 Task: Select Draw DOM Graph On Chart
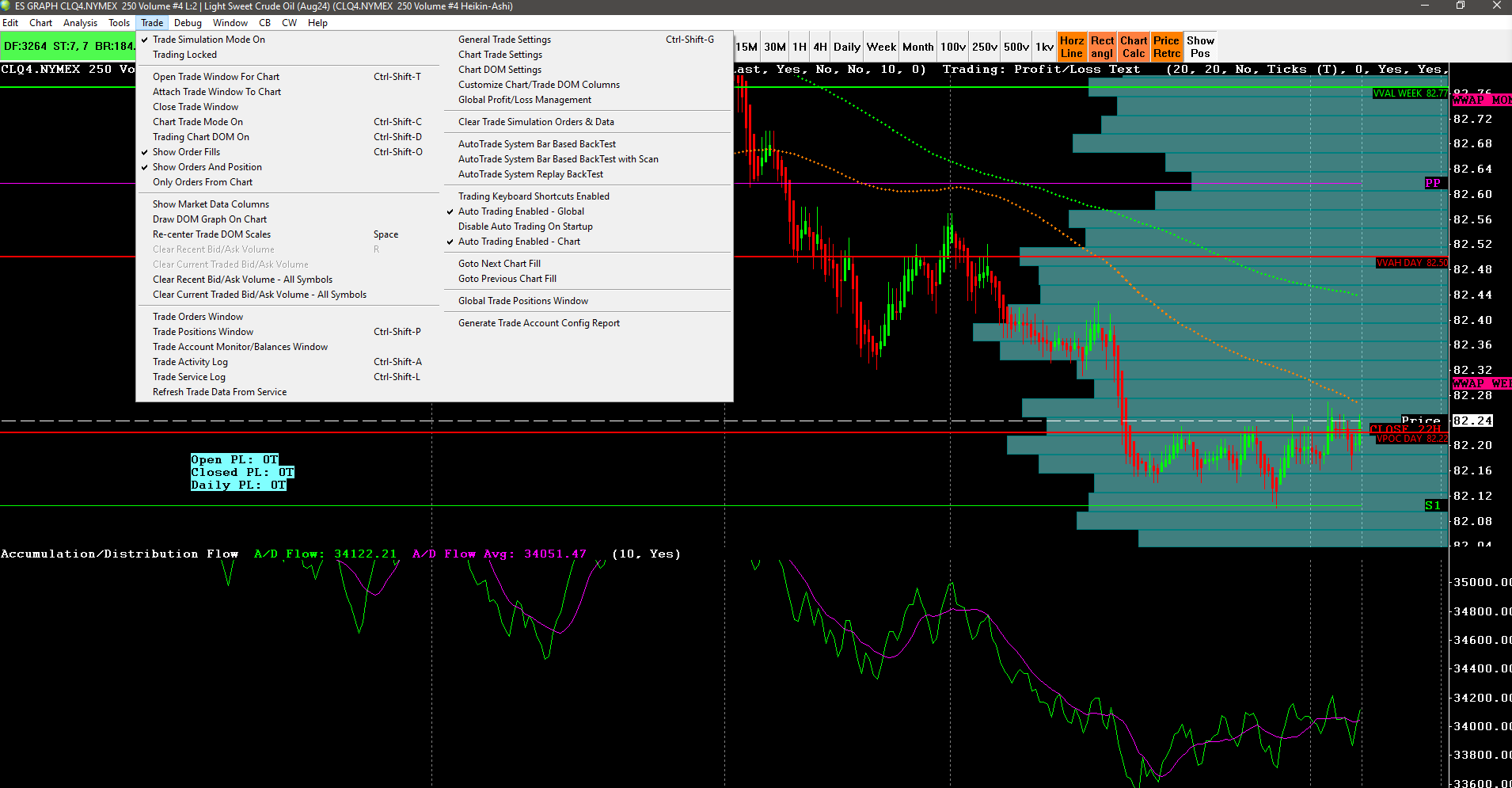287,219
